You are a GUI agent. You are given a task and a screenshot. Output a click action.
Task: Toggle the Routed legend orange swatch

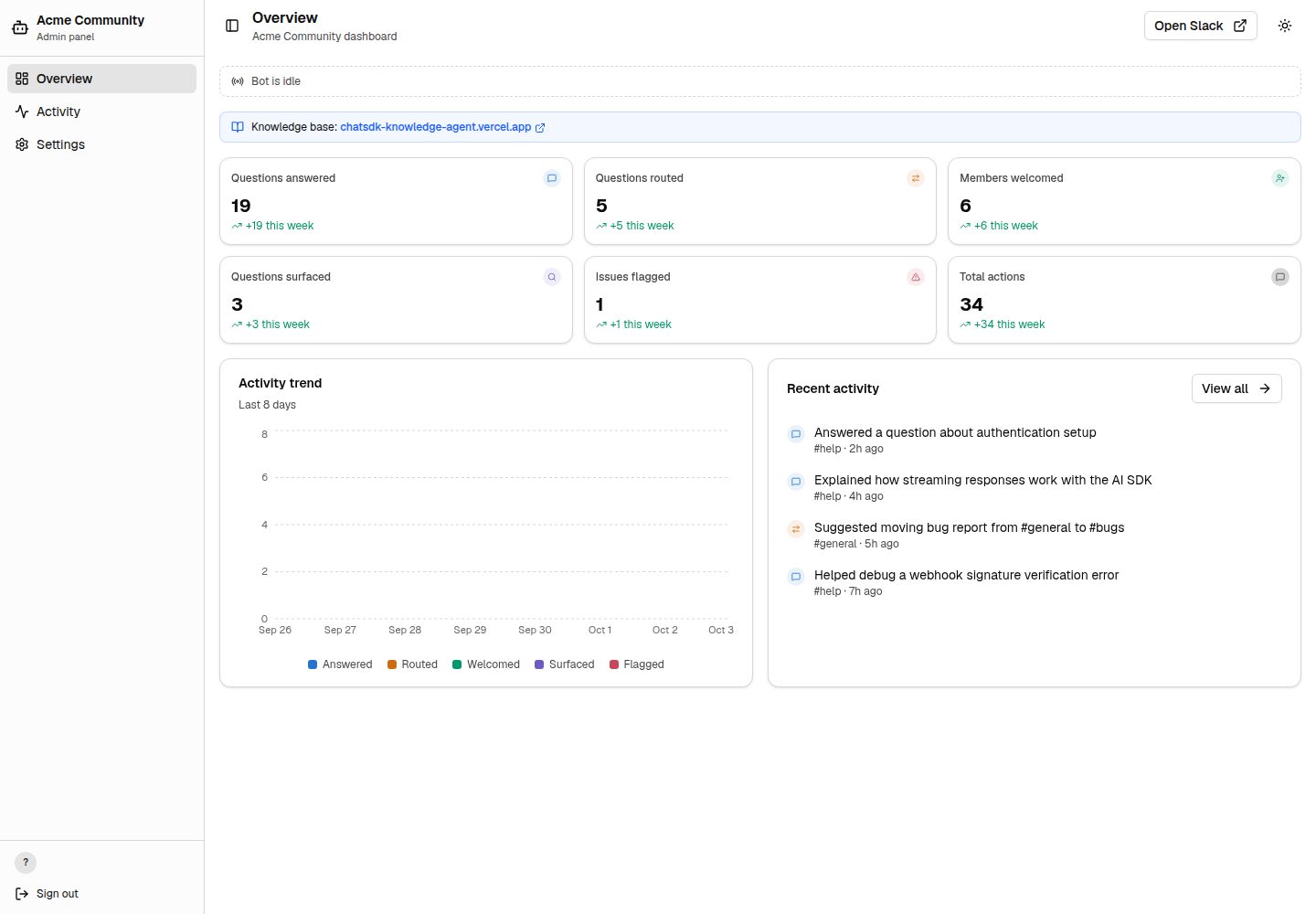[x=392, y=664]
